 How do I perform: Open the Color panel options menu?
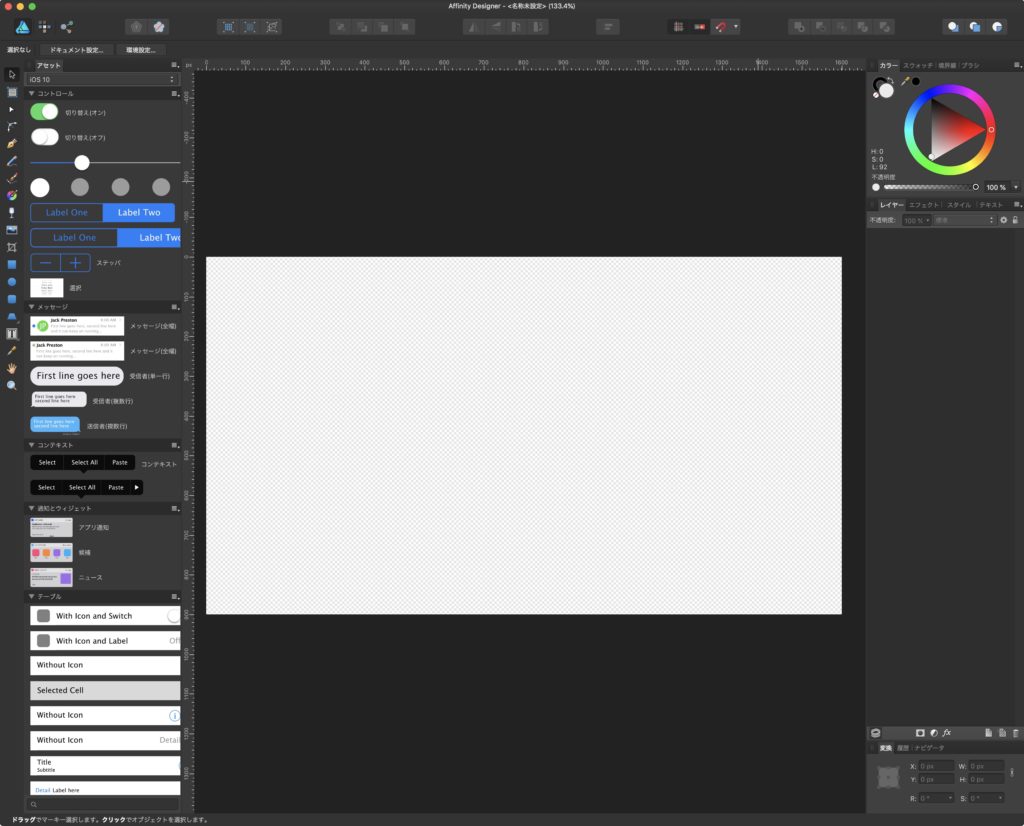tap(1017, 65)
